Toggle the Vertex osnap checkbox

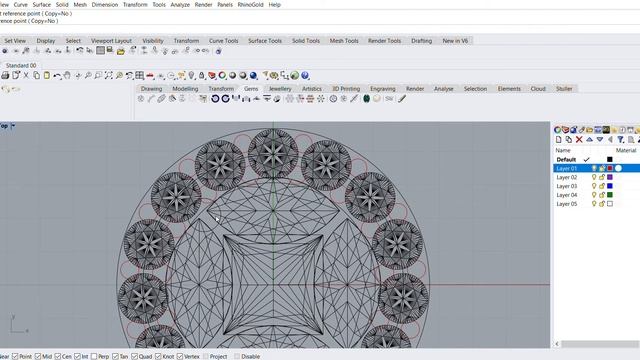pos(180,356)
